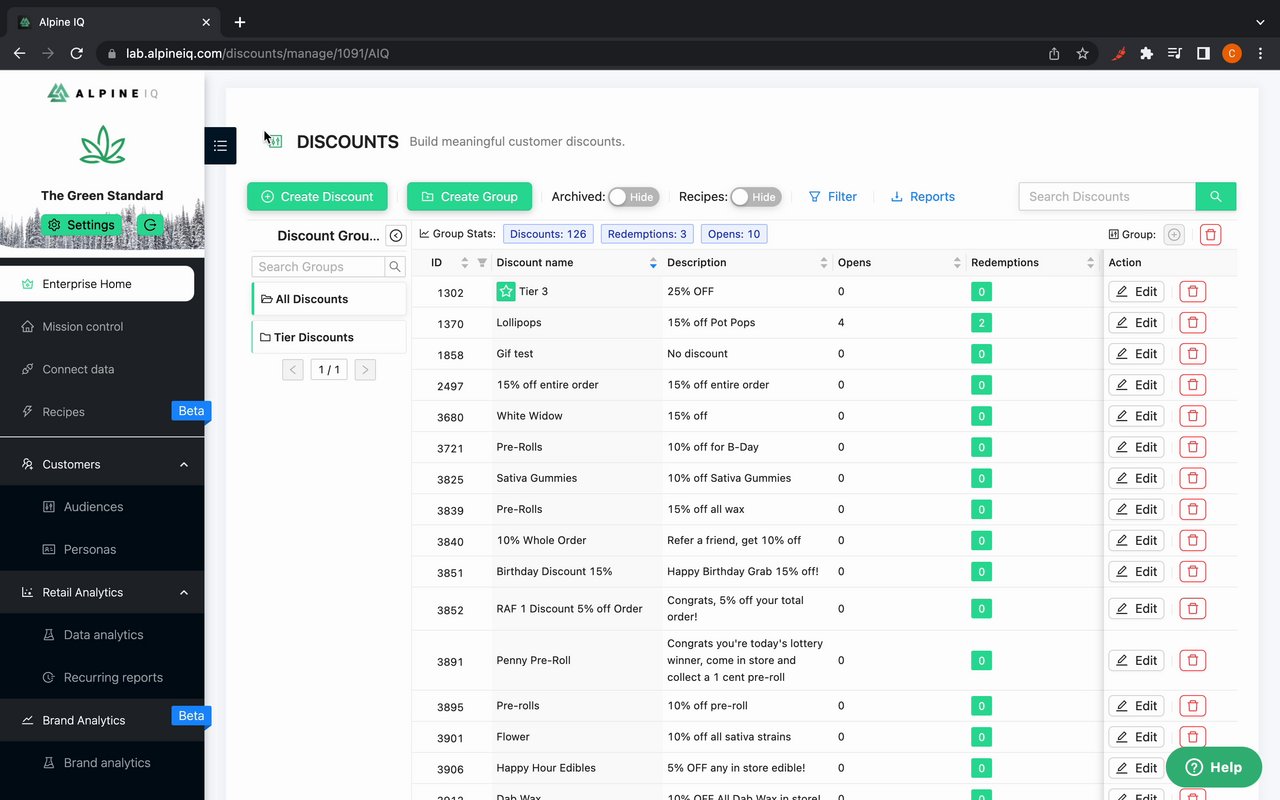
Task: Sort by the ID column arrows
Action: (x=464, y=263)
